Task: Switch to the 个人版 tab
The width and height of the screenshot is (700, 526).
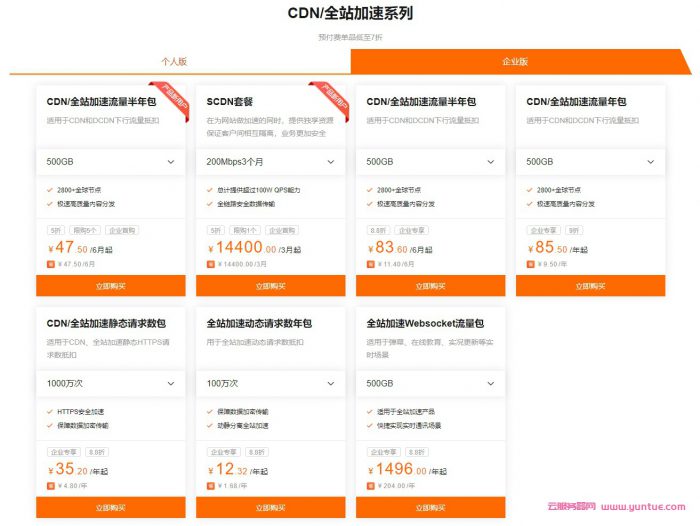Action: [175, 61]
